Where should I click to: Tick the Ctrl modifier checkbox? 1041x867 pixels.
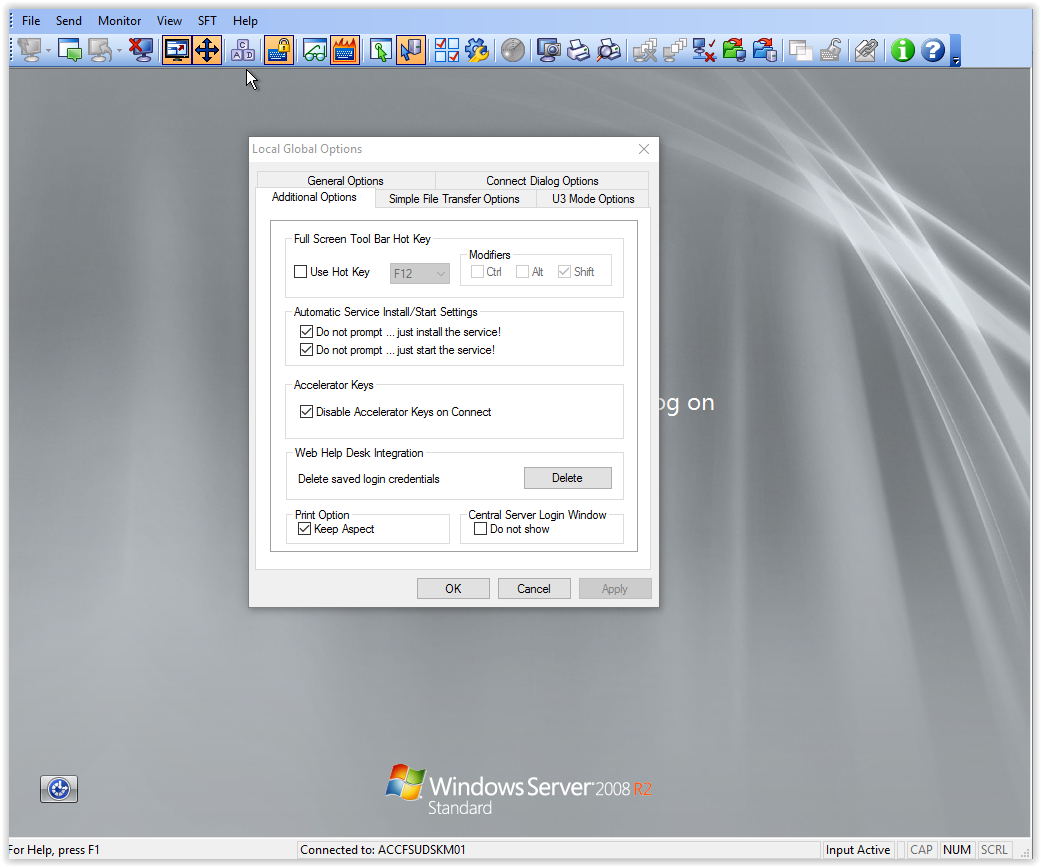click(477, 272)
